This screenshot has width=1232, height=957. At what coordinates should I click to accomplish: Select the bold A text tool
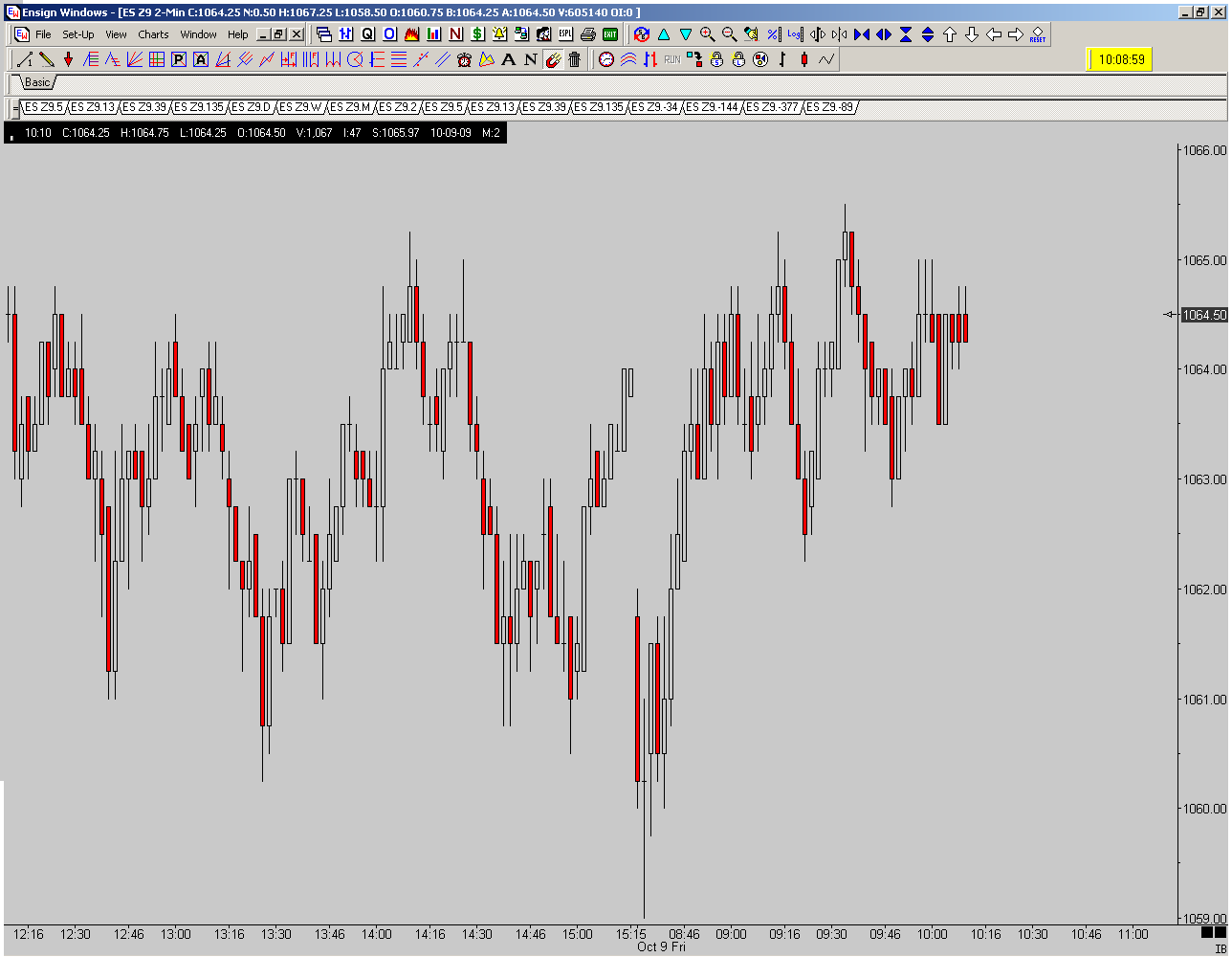(x=508, y=59)
